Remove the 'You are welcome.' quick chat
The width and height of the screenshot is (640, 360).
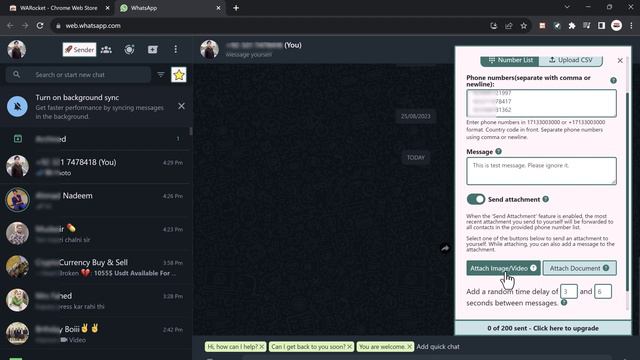click(x=410, y=347)
